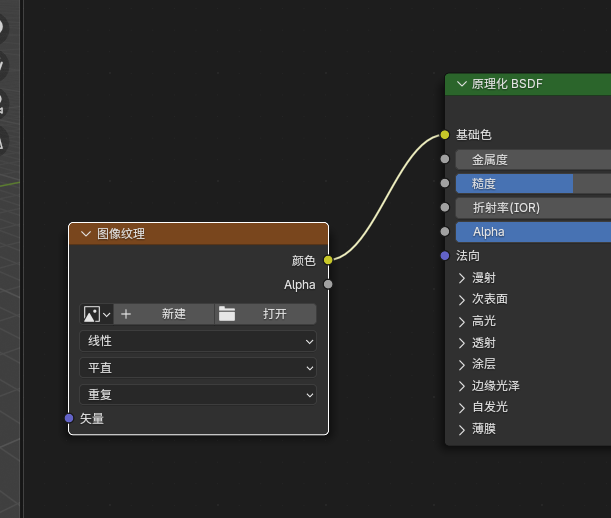
Task: Expand the 次表面 panel
Action: click(462, 299)
